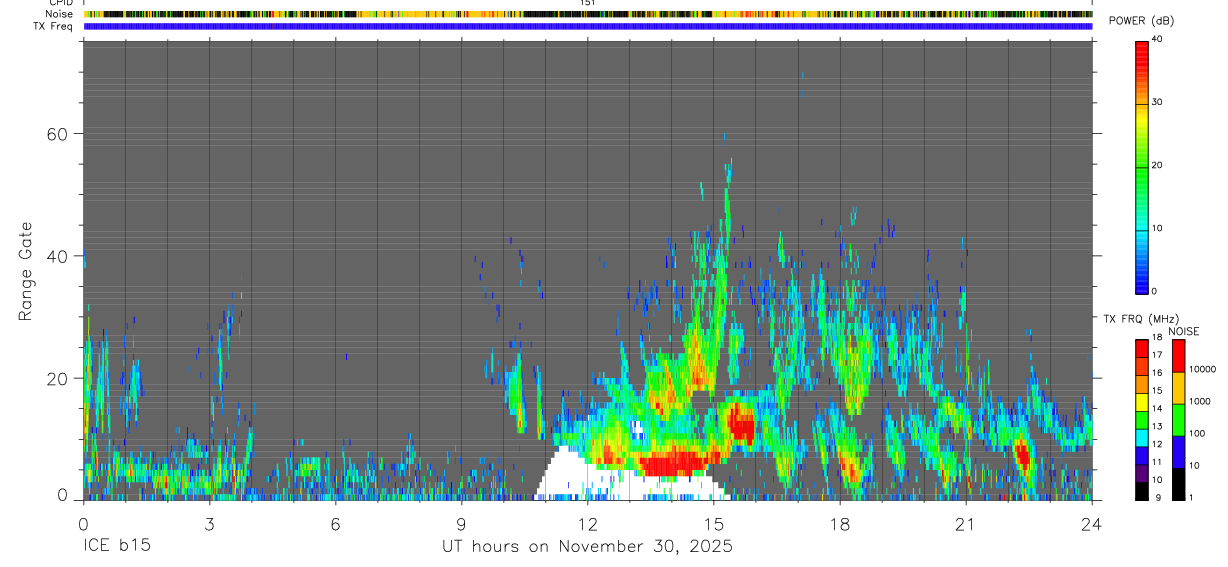Click the multicolored Noise strip at top

click(x=588, y=14)
